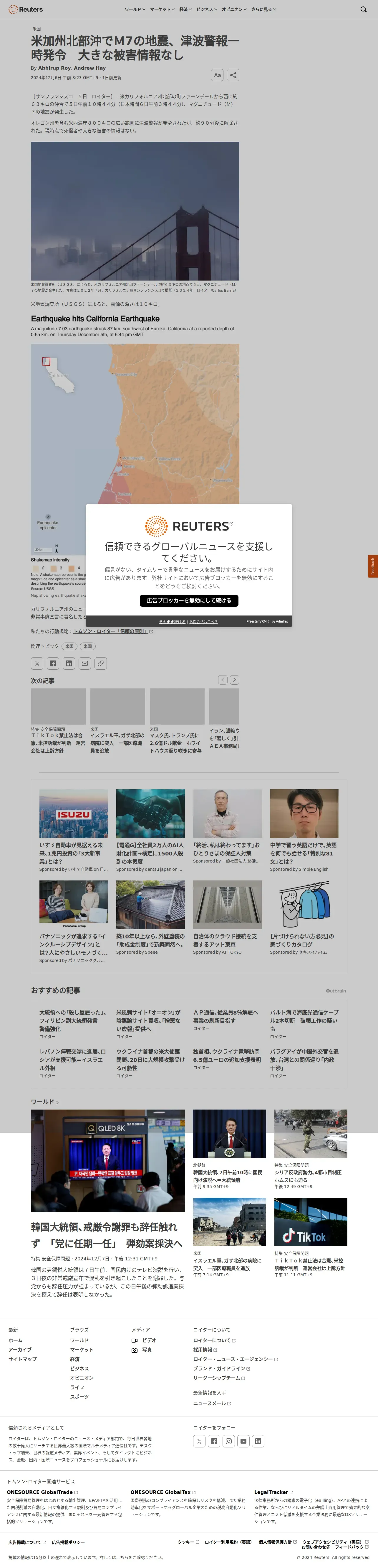
Task: Open the マスク氏、トランプ氏に2.6億ドル献金 article card
Action: (177, 721)
